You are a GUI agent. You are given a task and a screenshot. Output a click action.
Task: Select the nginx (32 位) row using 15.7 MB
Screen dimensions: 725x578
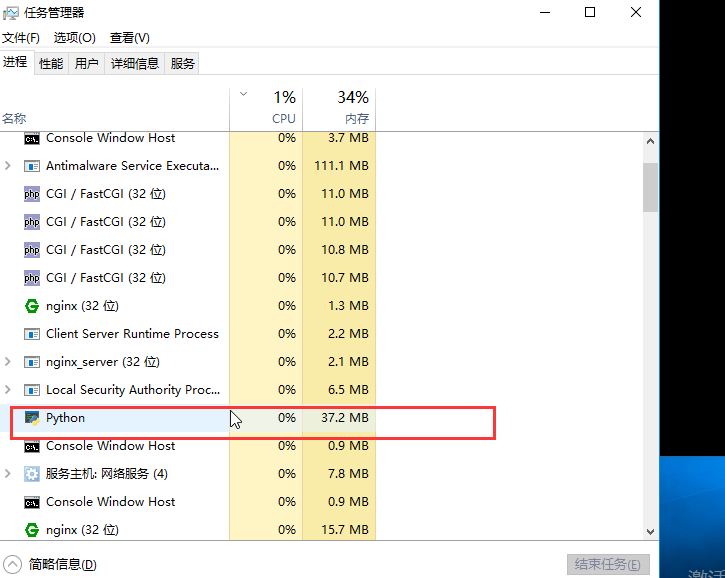pos(188,530)
